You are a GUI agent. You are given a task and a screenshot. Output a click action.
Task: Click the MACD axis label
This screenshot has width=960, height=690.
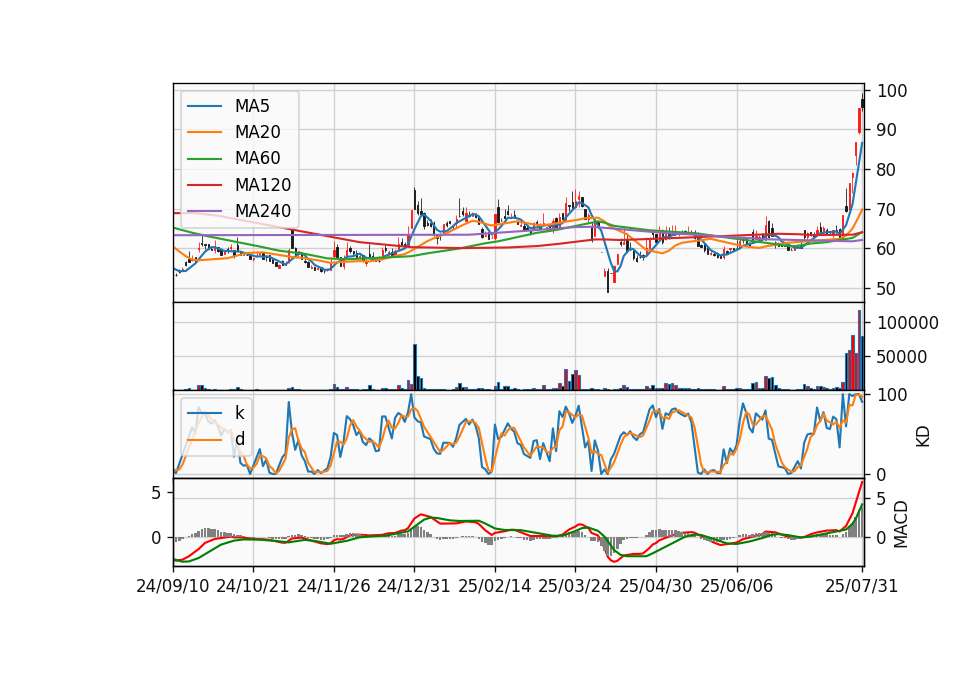point(900,524)
